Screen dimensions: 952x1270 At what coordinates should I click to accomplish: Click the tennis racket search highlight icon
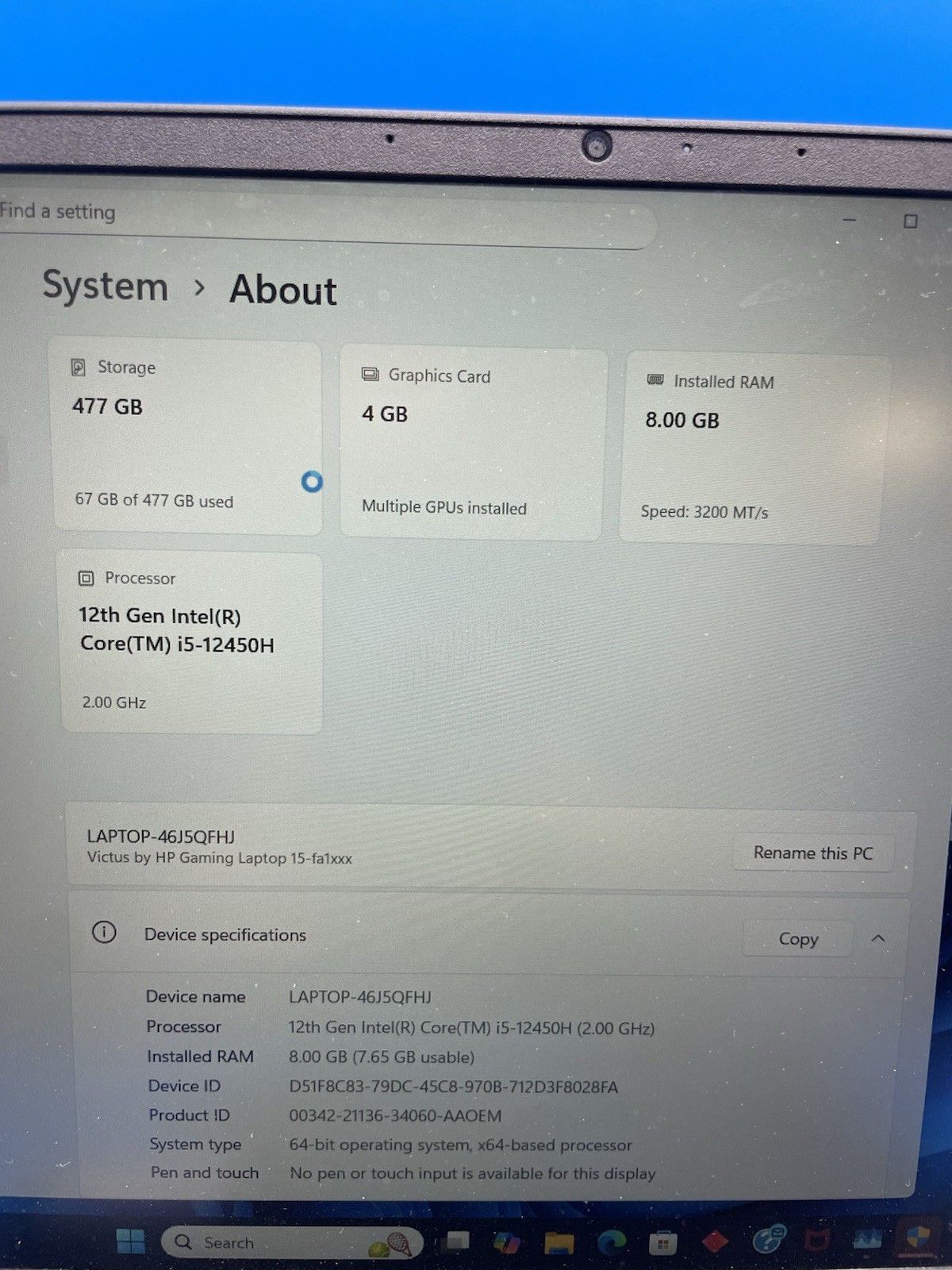pos(391,1244)
